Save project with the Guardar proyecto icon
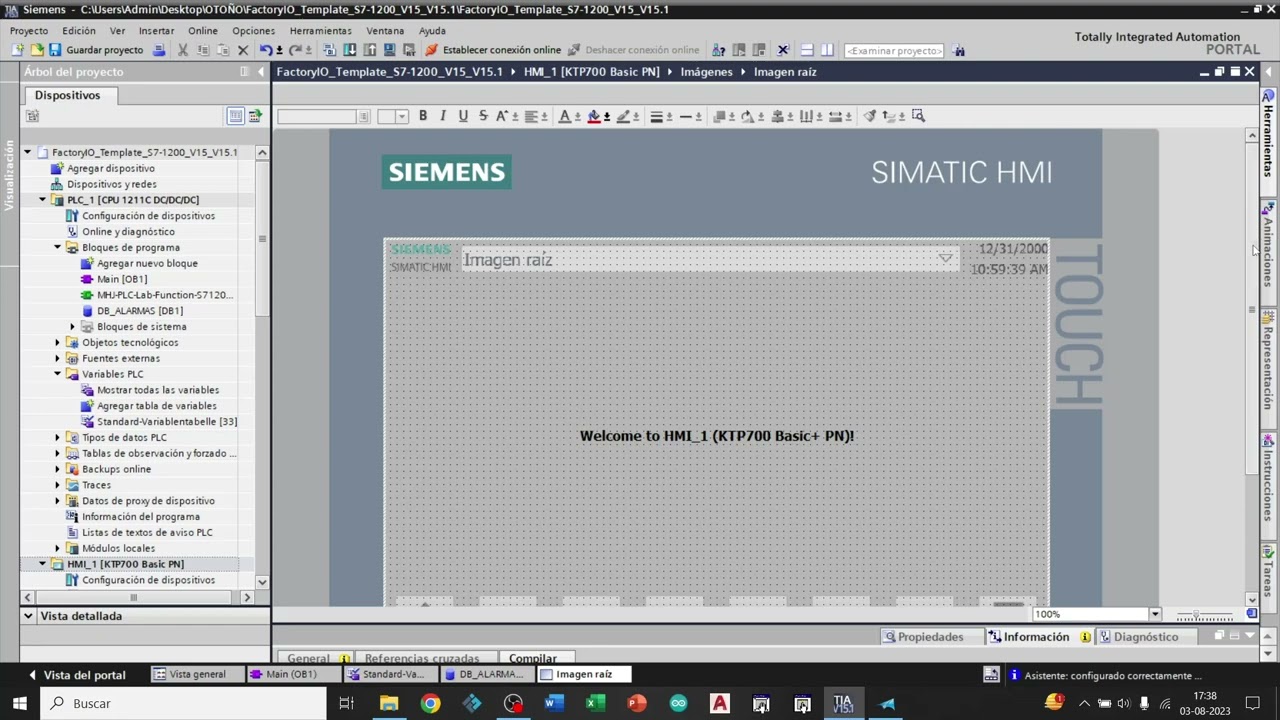The width and height of the screenshot is (1280, 720). coord(55,50)
